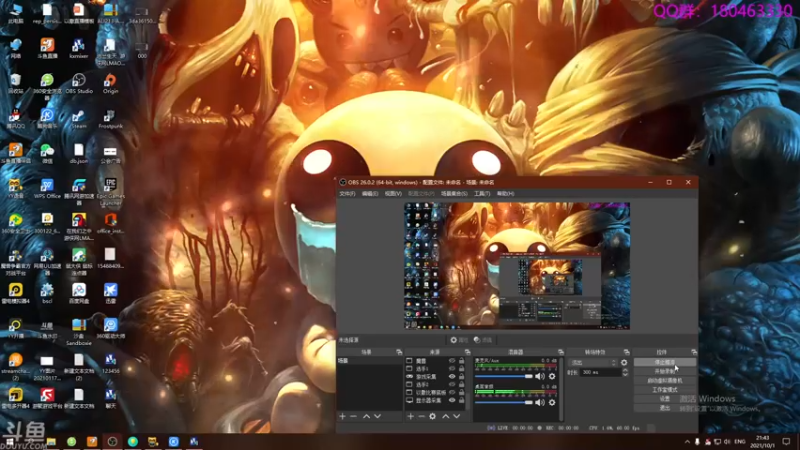Open Epic Games Launcher desktop icon
The height and width of the screenshot is (450, 800).
pos(110,192)
